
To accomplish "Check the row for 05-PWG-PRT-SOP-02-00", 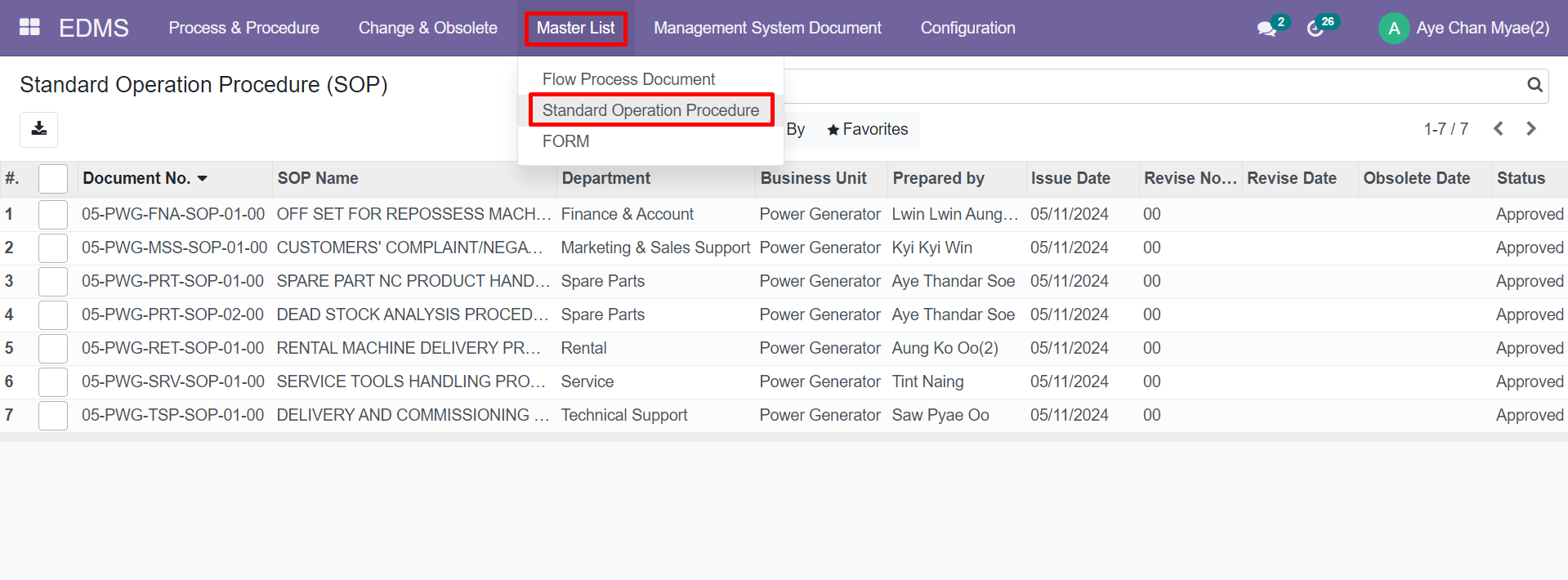I will [53, 315].
